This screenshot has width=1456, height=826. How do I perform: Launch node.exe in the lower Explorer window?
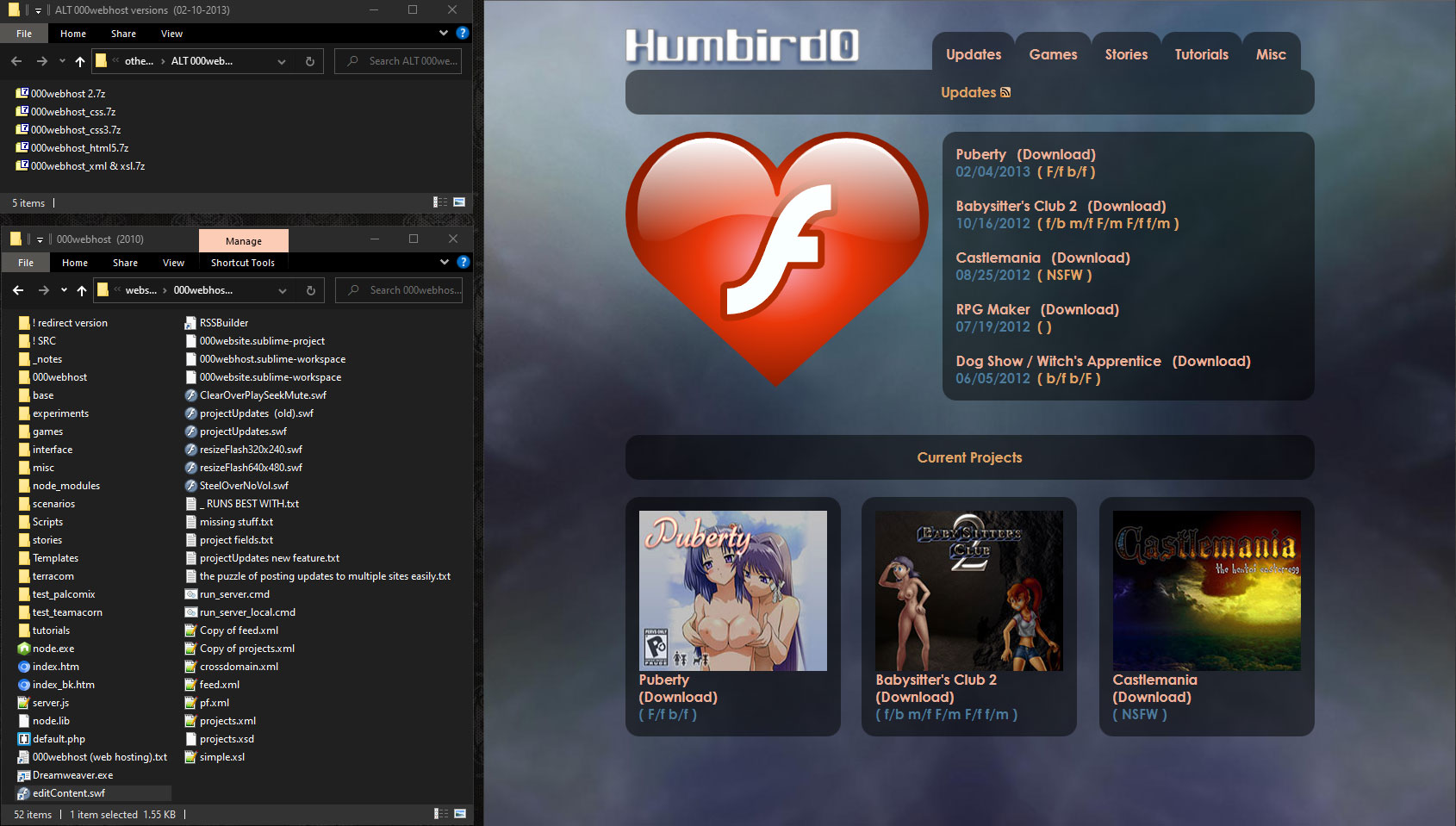47,648
